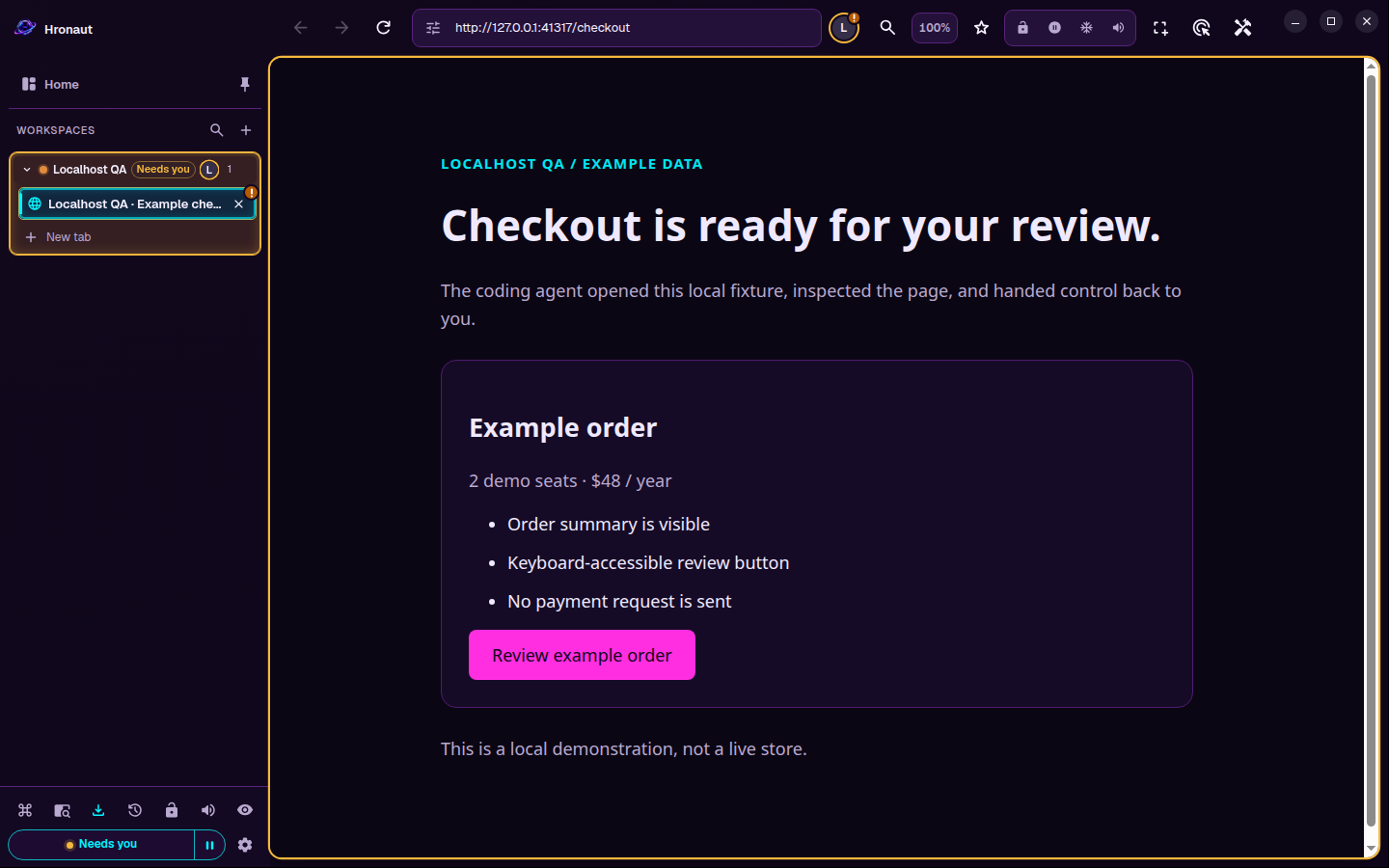Screen dimensions: 1389x868
Task: Click the 'Example order' heading
Action: coord(563,427)
